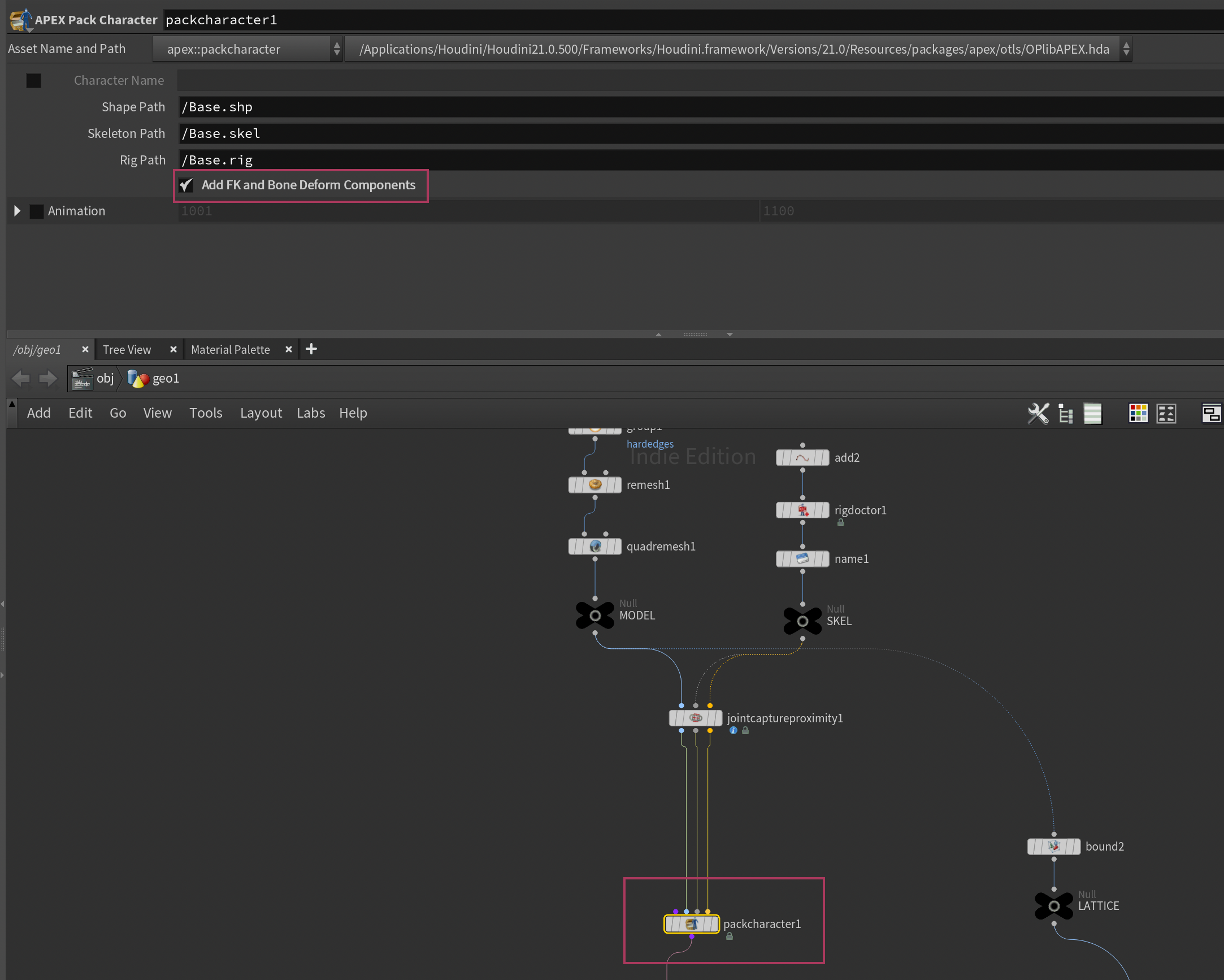Enable the Character Name checkbox

pos(33,81)
